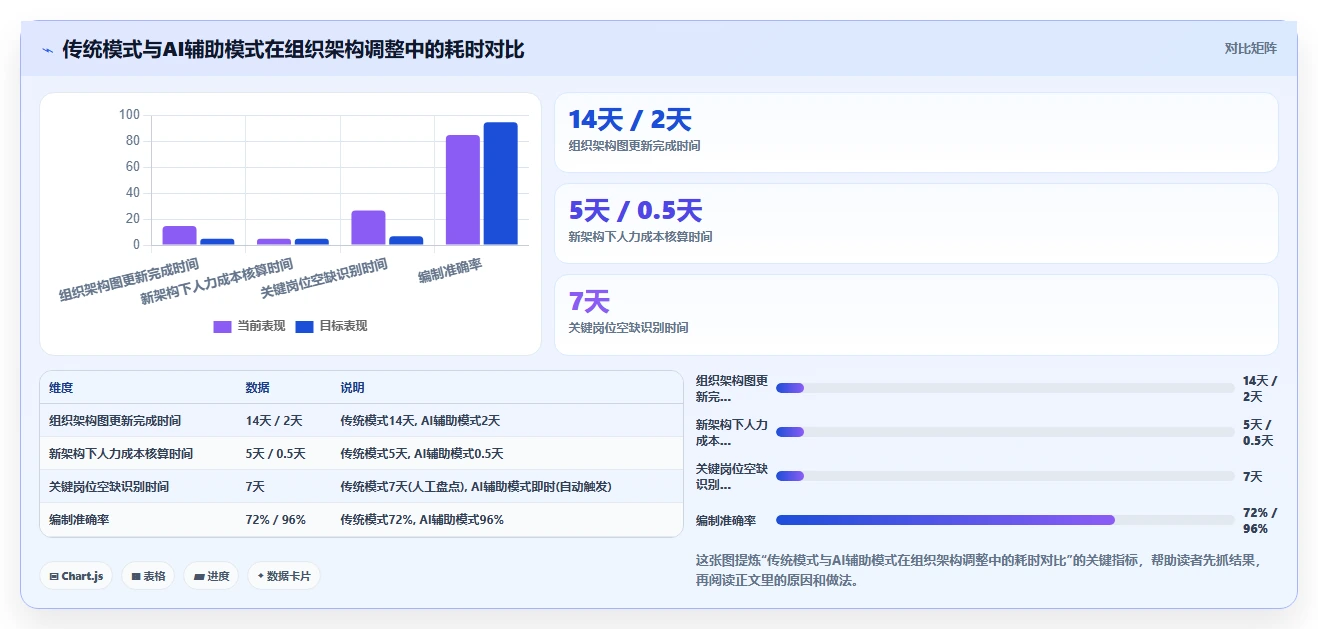Select table cell 关键岗位空缺识别时间
The height and width of the screenshot is (629, 1318).
tap(109, 487)
